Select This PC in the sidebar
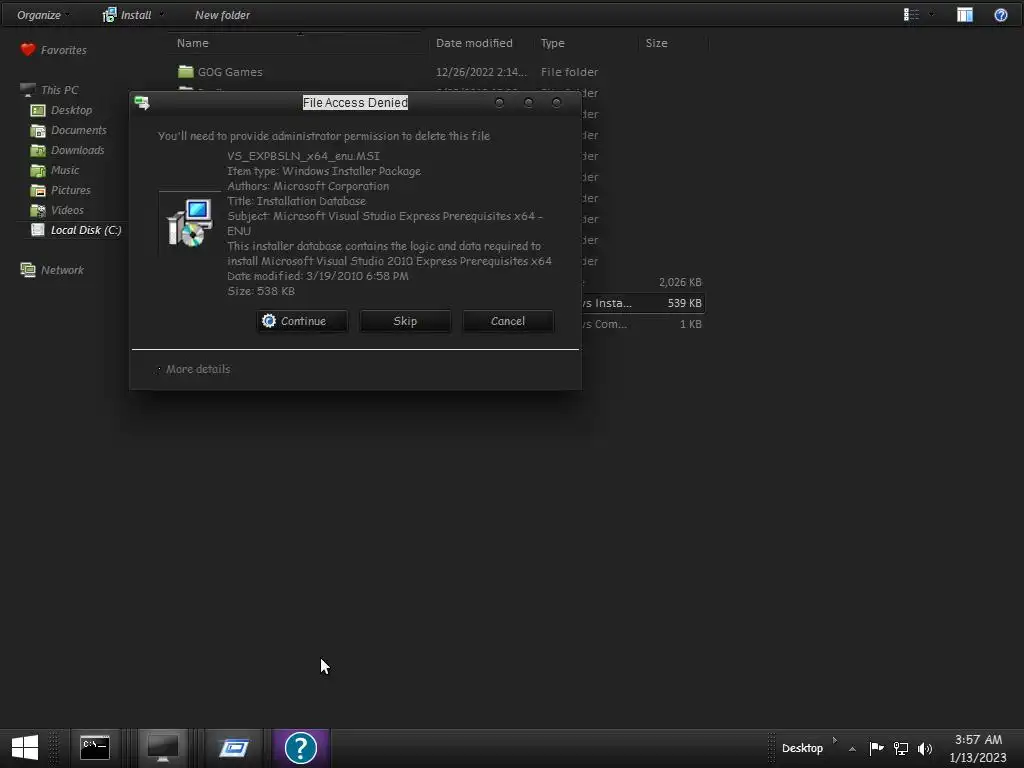This screenshot has width=1024, height=768. (x=59, y=90)
